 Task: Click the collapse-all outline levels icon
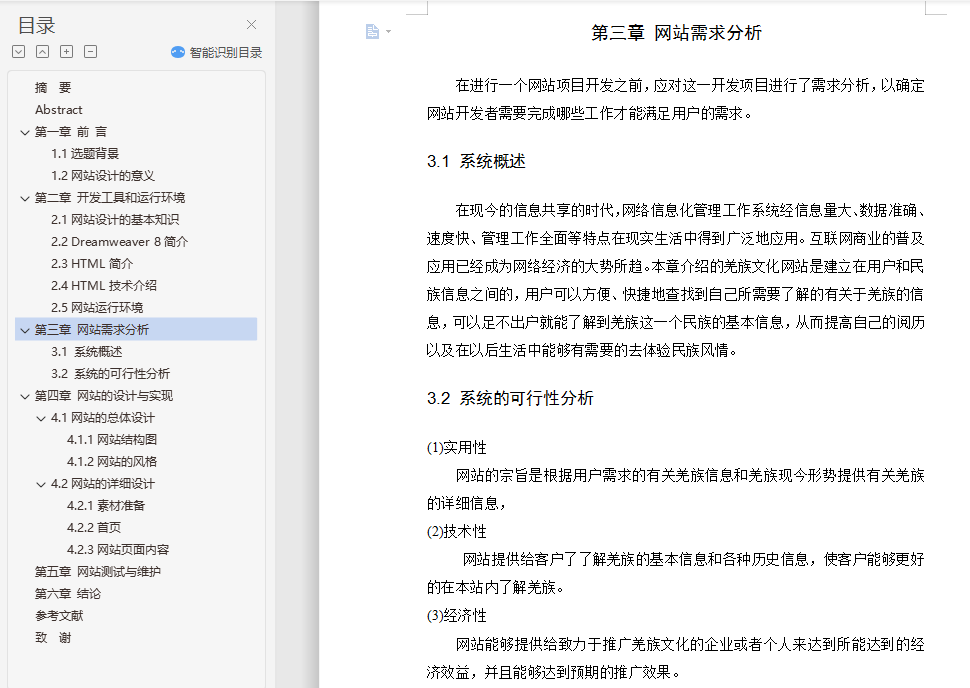click(x=43, y=52)
